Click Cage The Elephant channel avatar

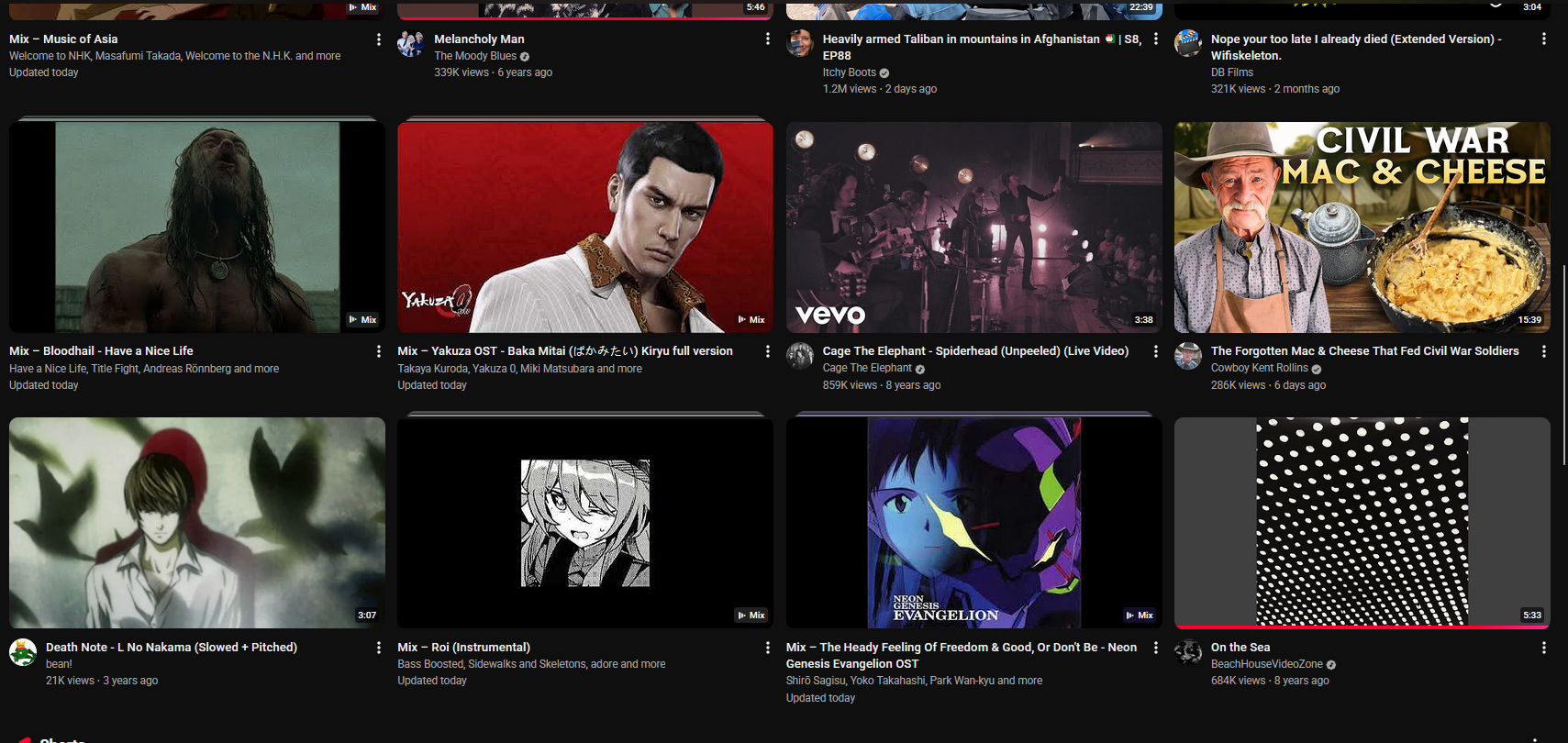pyautogui.click(x=800, y=356)
